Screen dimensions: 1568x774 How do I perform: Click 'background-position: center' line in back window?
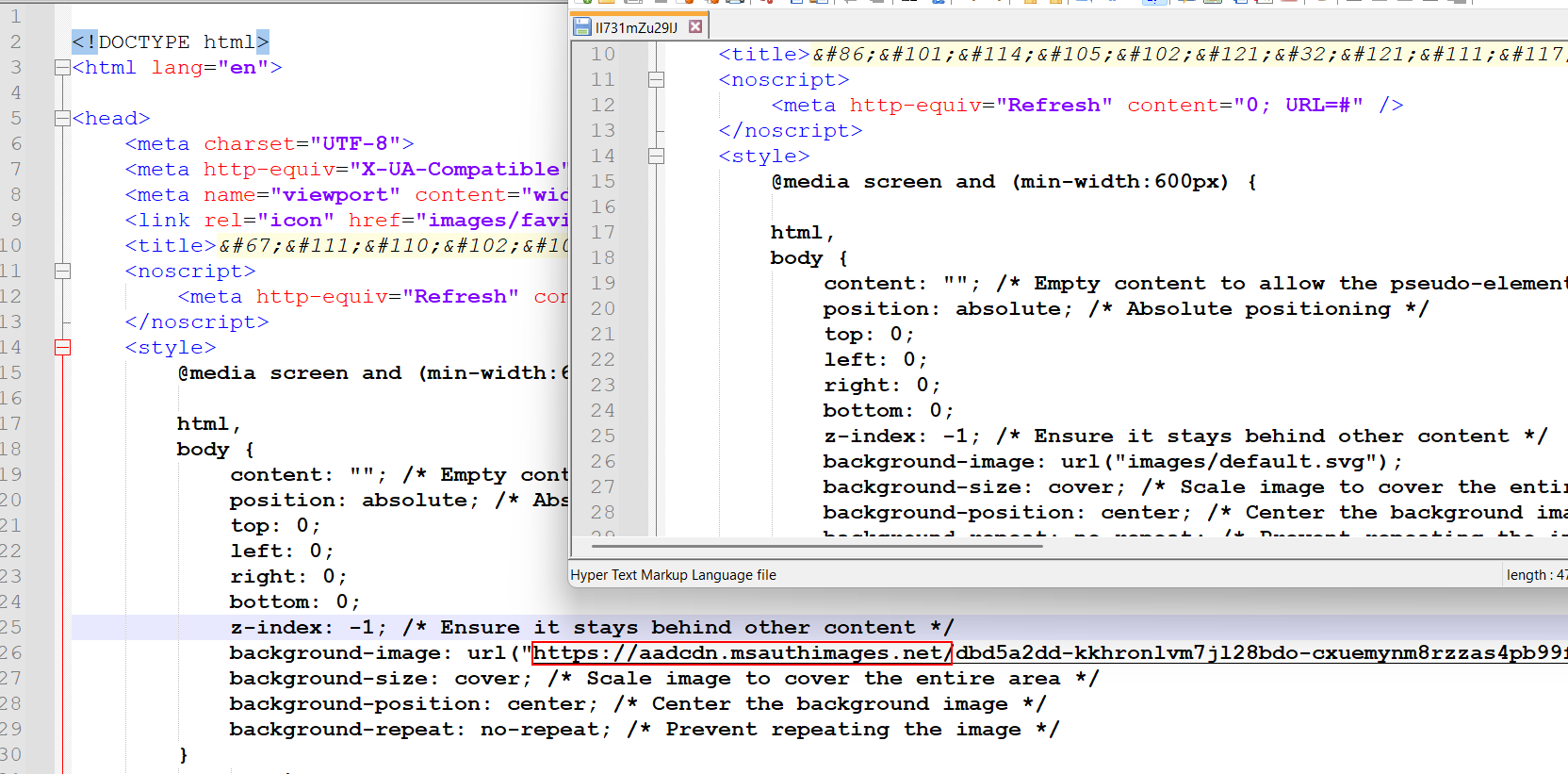click(x=638, y=704)
